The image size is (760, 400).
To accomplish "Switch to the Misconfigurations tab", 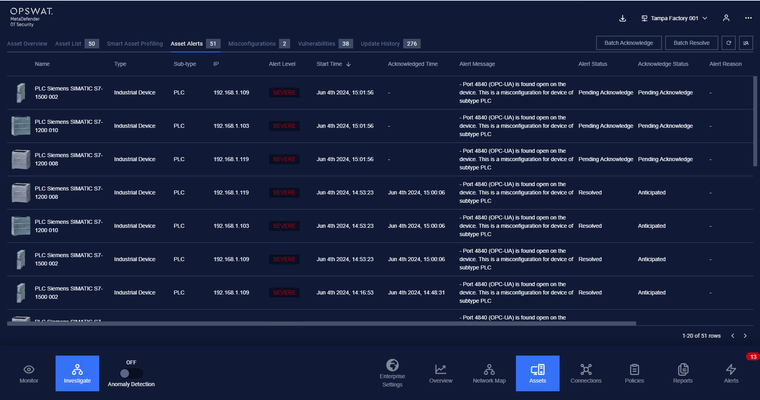I will pos(259,44).
